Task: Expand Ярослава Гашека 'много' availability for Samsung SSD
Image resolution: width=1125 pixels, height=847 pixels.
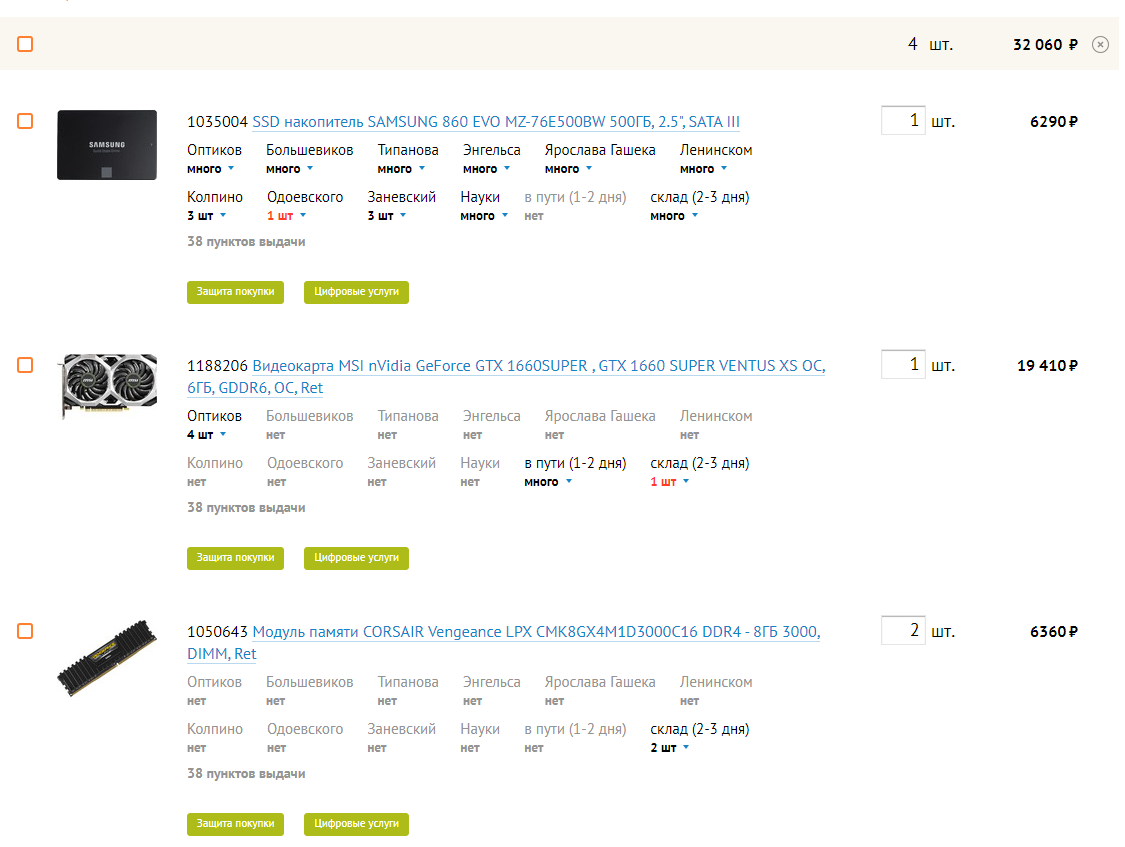Action: pyautogui.click(x=568, y=169)
